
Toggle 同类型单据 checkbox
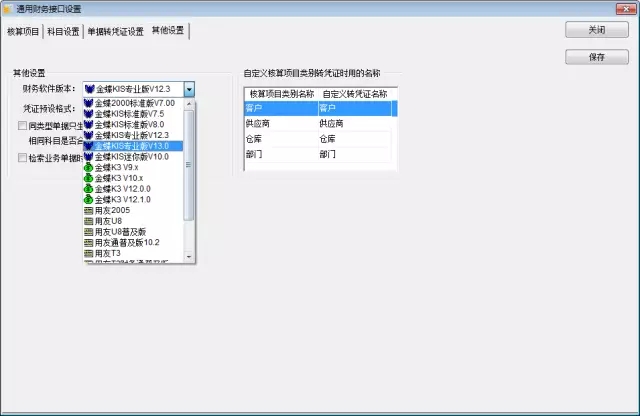22,126
